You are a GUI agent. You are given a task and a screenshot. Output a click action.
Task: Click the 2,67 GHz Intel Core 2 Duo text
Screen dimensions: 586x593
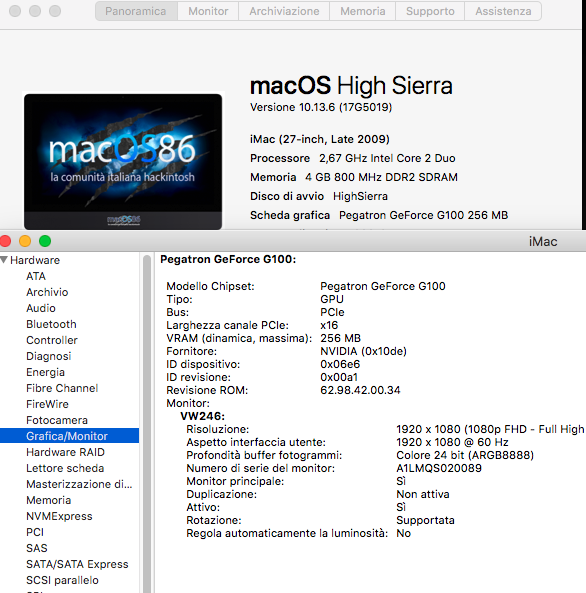387,158
